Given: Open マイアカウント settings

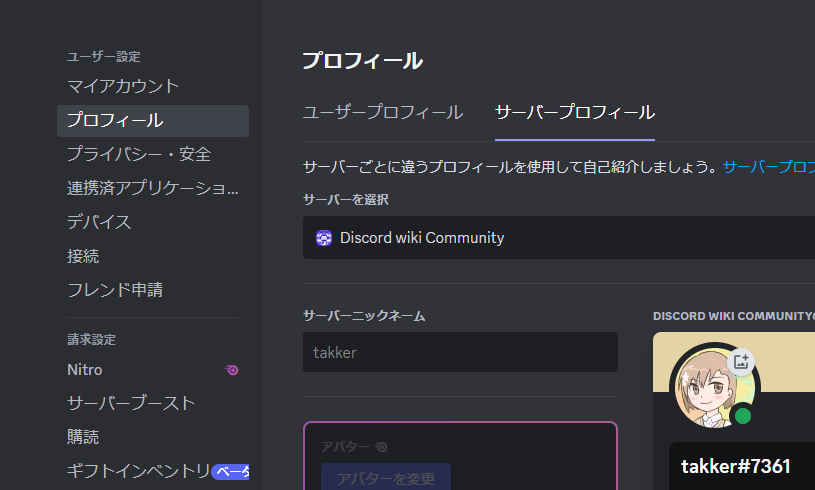Looking at the screenshot, I should point(123,86).
